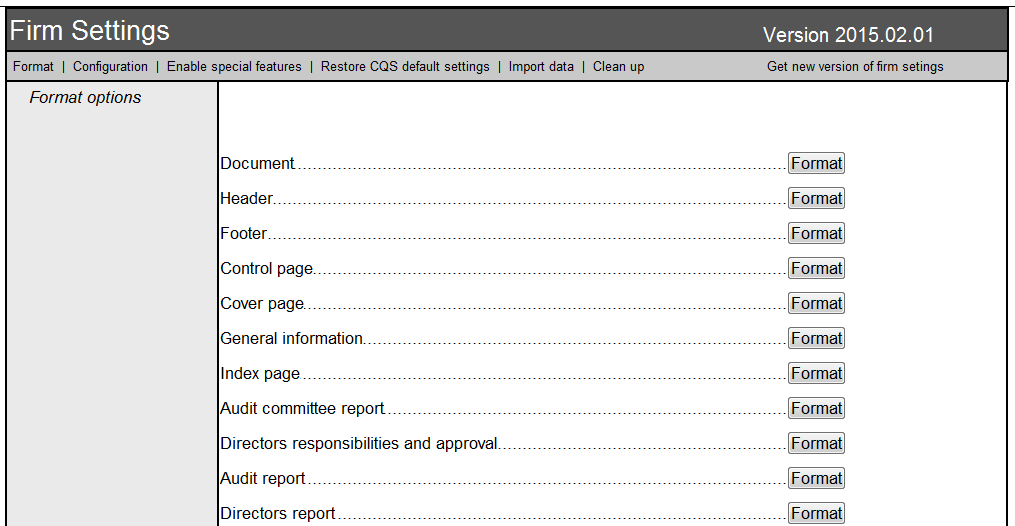Viewport: 1015px width, 526px height.
Task: Format the Cover page
Action: (816, 304)
